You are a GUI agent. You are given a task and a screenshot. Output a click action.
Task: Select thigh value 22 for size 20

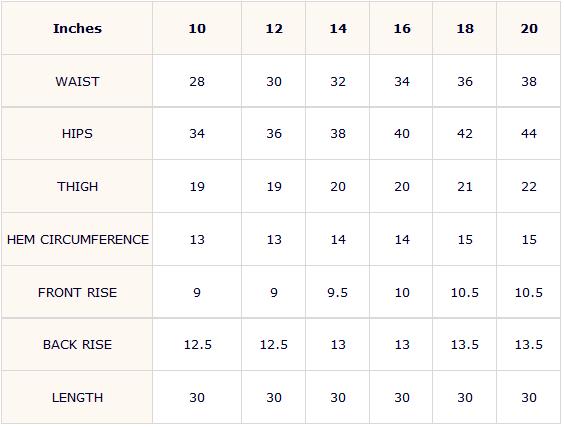(x=529, y=187)
